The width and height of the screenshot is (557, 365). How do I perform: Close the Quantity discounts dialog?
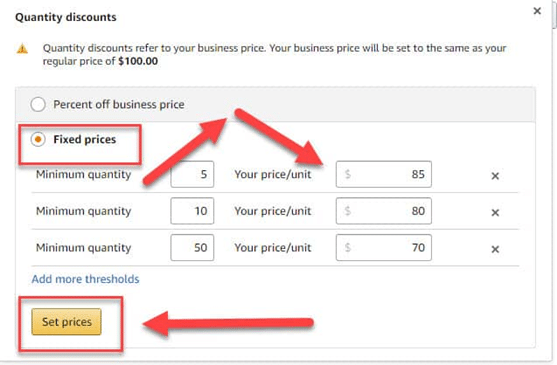pyautogui.click(x=537, y=11)
